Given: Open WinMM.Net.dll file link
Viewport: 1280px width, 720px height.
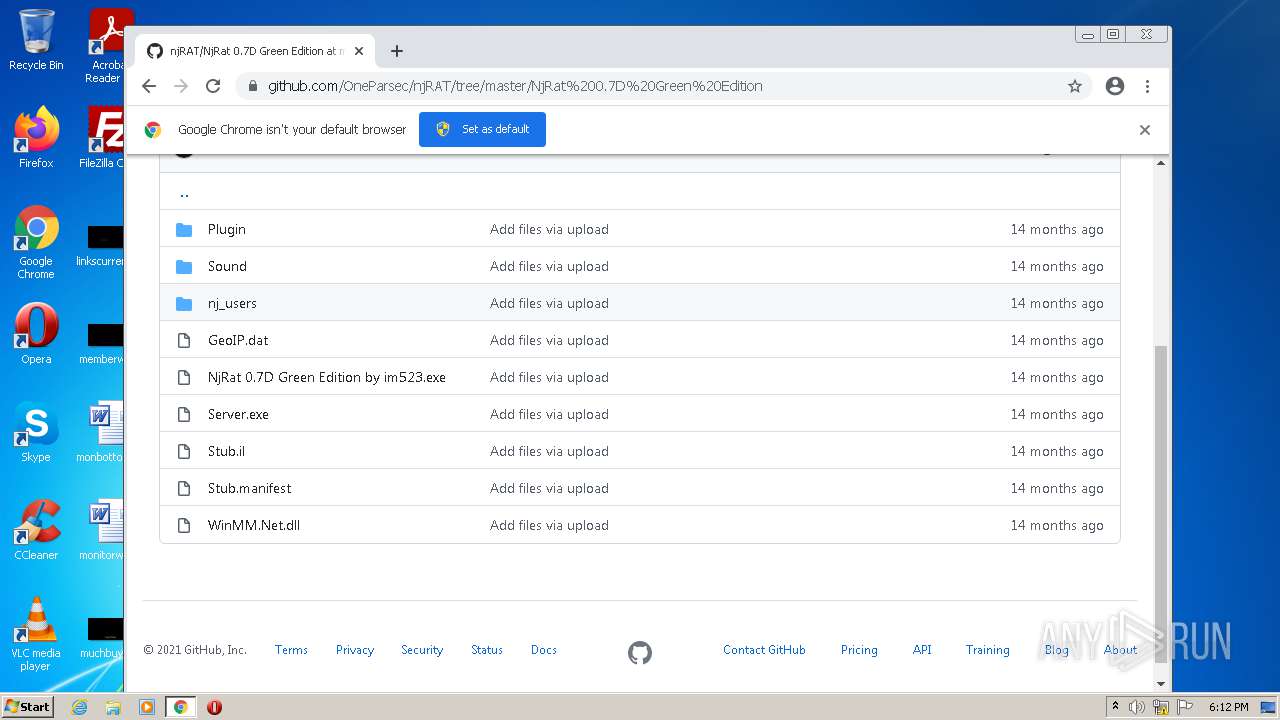Looking at the screenshot, I should click(x=254, y=525).
